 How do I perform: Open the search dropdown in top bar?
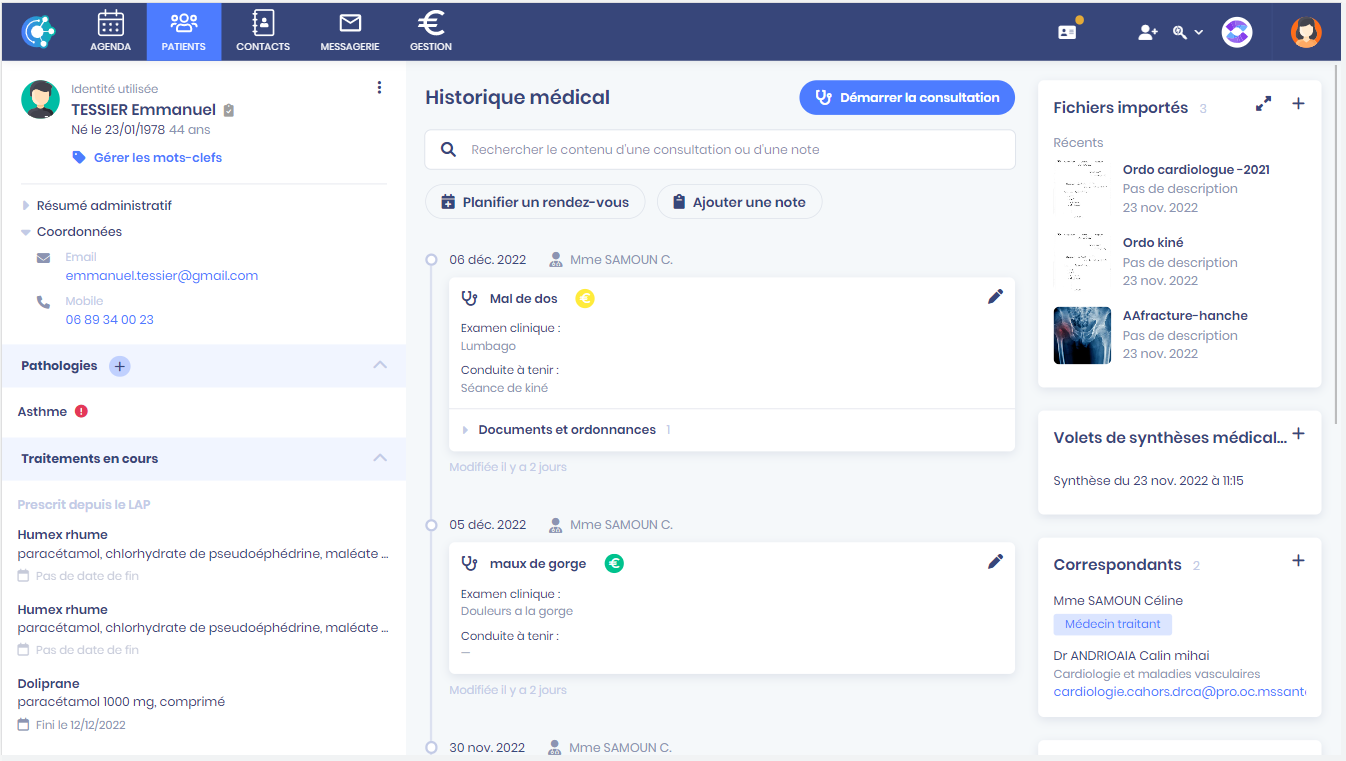(1187, 32)
